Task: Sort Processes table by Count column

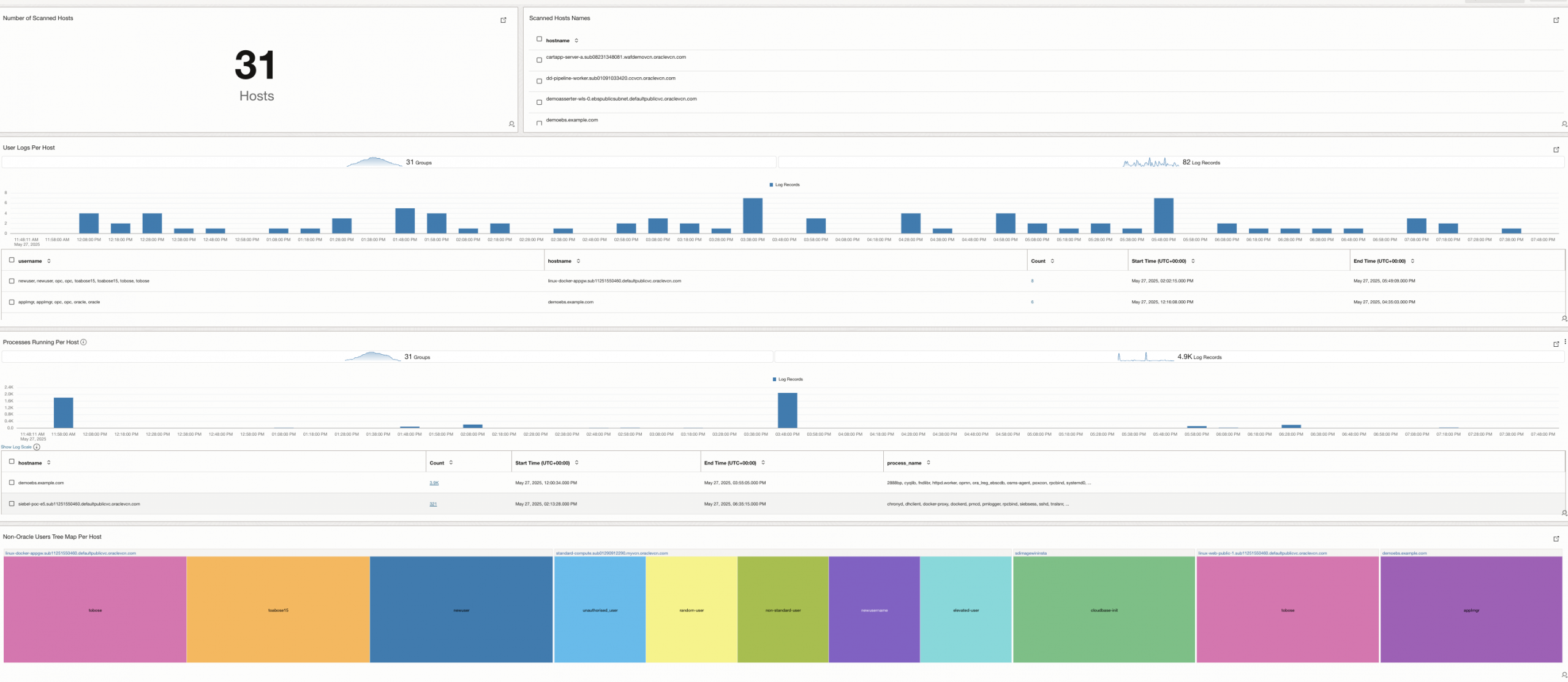Action: pyautogui.click(x=451, y=463)
